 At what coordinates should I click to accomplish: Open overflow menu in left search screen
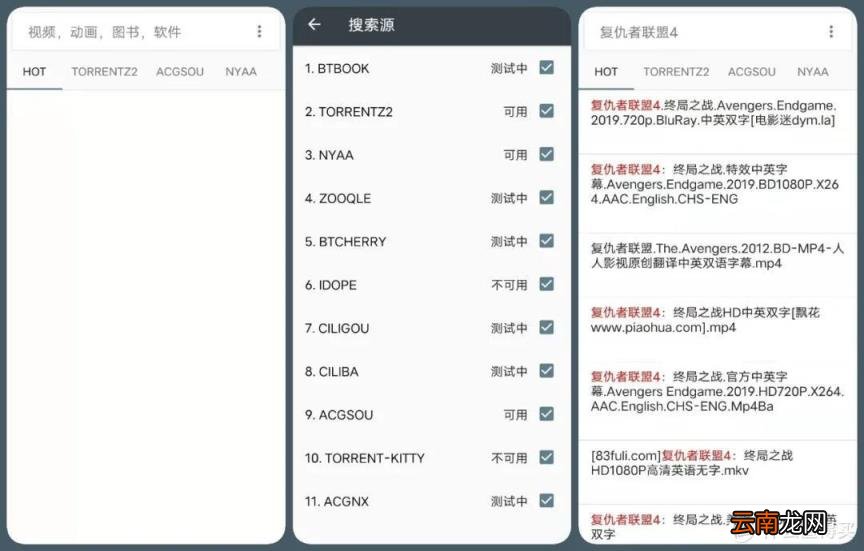(259, 31)
